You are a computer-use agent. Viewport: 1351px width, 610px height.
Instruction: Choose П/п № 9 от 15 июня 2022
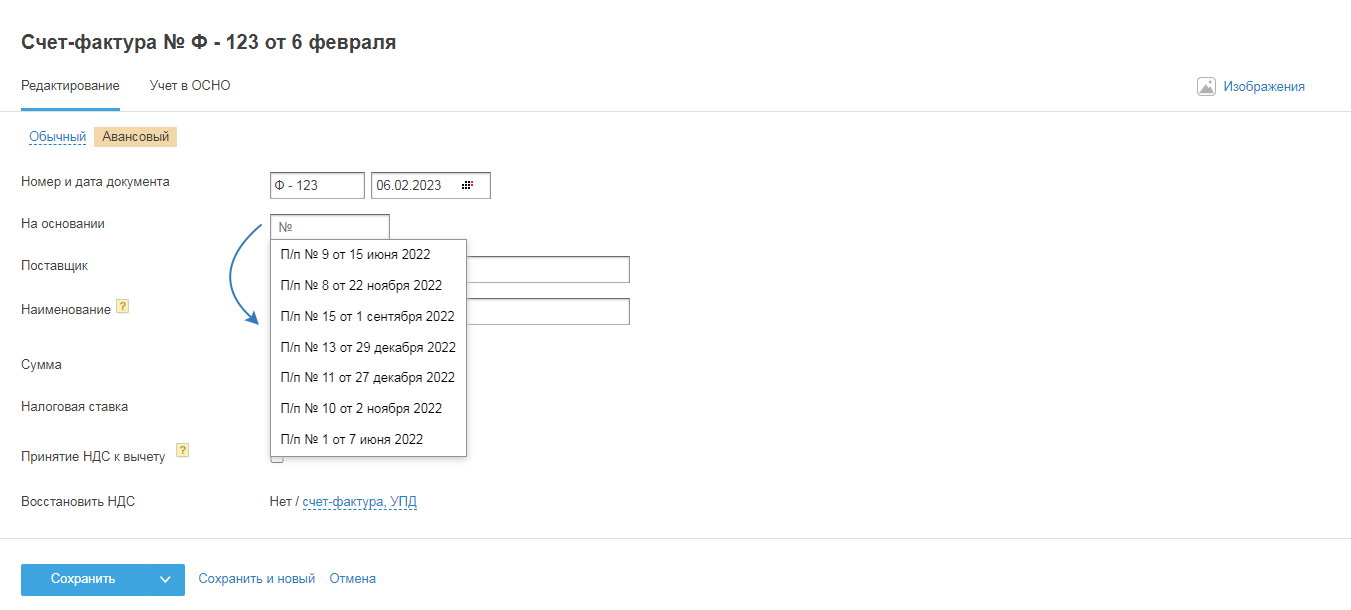click(x=356, y=255)
